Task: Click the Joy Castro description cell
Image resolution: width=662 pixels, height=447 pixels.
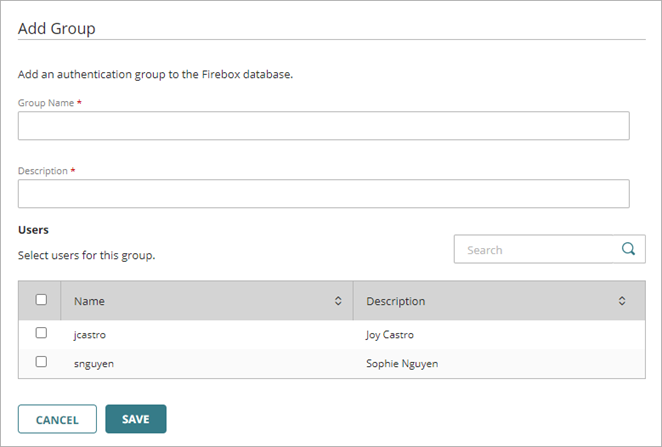Action: click(x=390, y=335)
